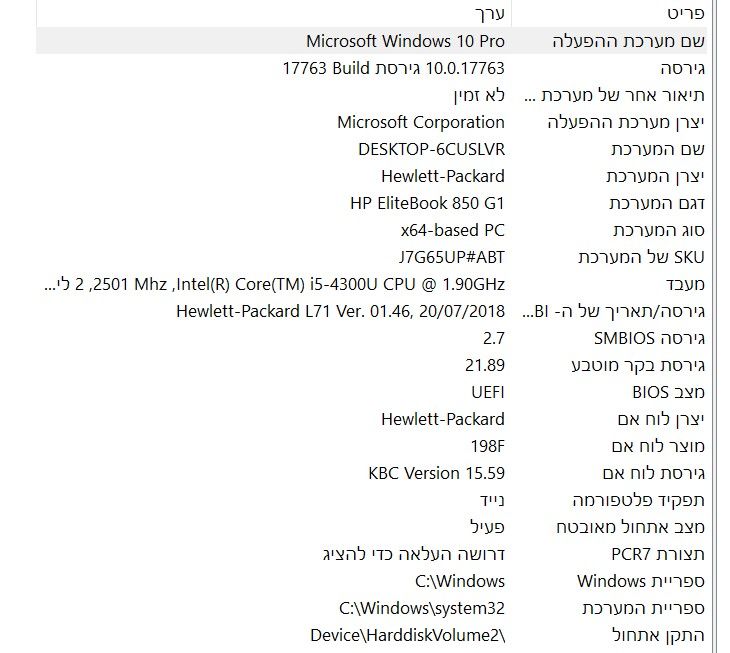The width and height of the screenshot is (730, 653).
Task: Click the פריט (Item) column header
Action: (685, 14)
